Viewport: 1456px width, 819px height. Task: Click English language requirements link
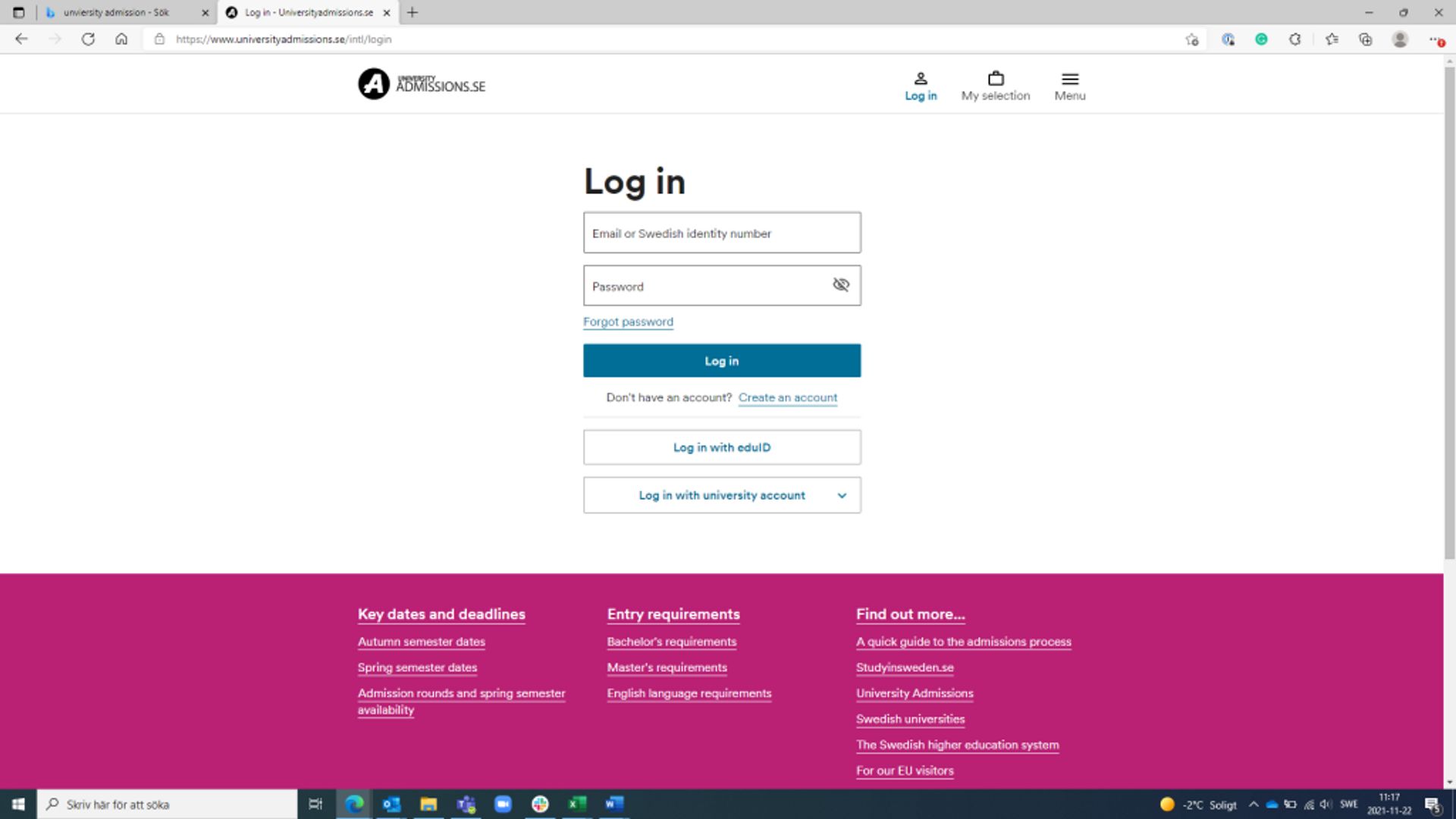pyautogui.click(x=689, y=693)
